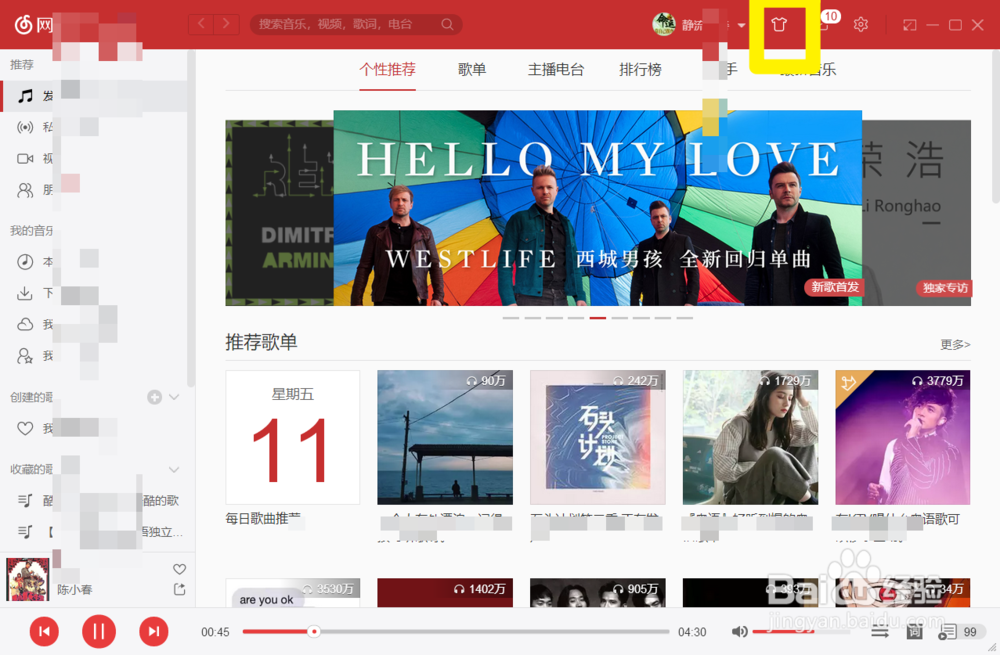Image resolution: width=1000 pixels, height=655 pixels.
Task: Open playlist cover with 242万 plays
Action: click(x=598, y=438)
